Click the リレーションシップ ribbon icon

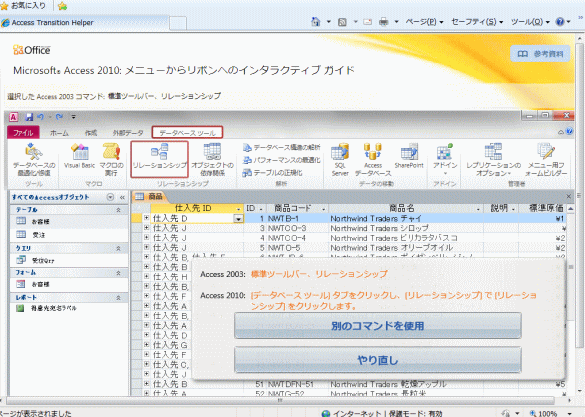(159, 159)
